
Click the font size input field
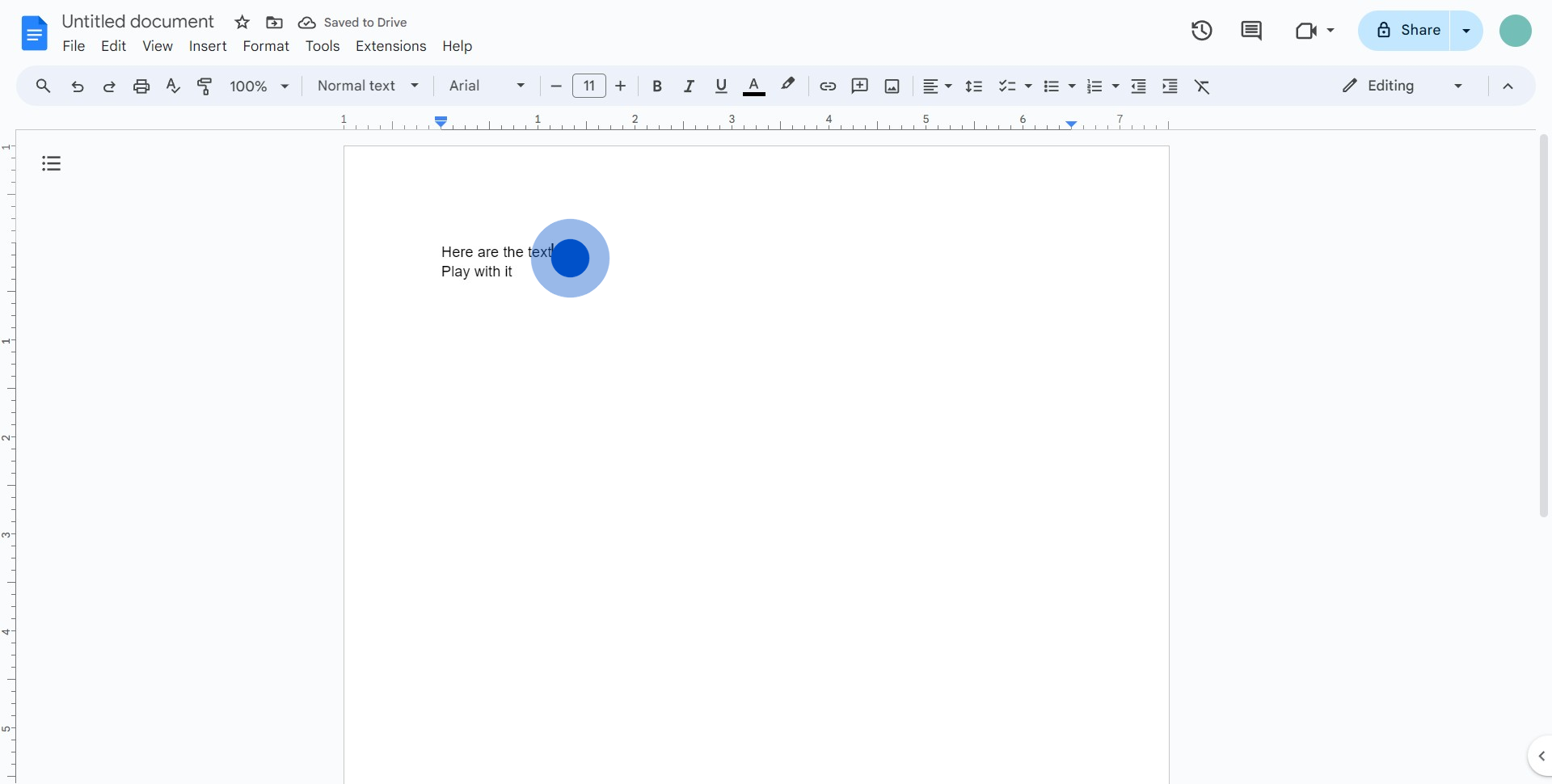[x=589, y=86]
